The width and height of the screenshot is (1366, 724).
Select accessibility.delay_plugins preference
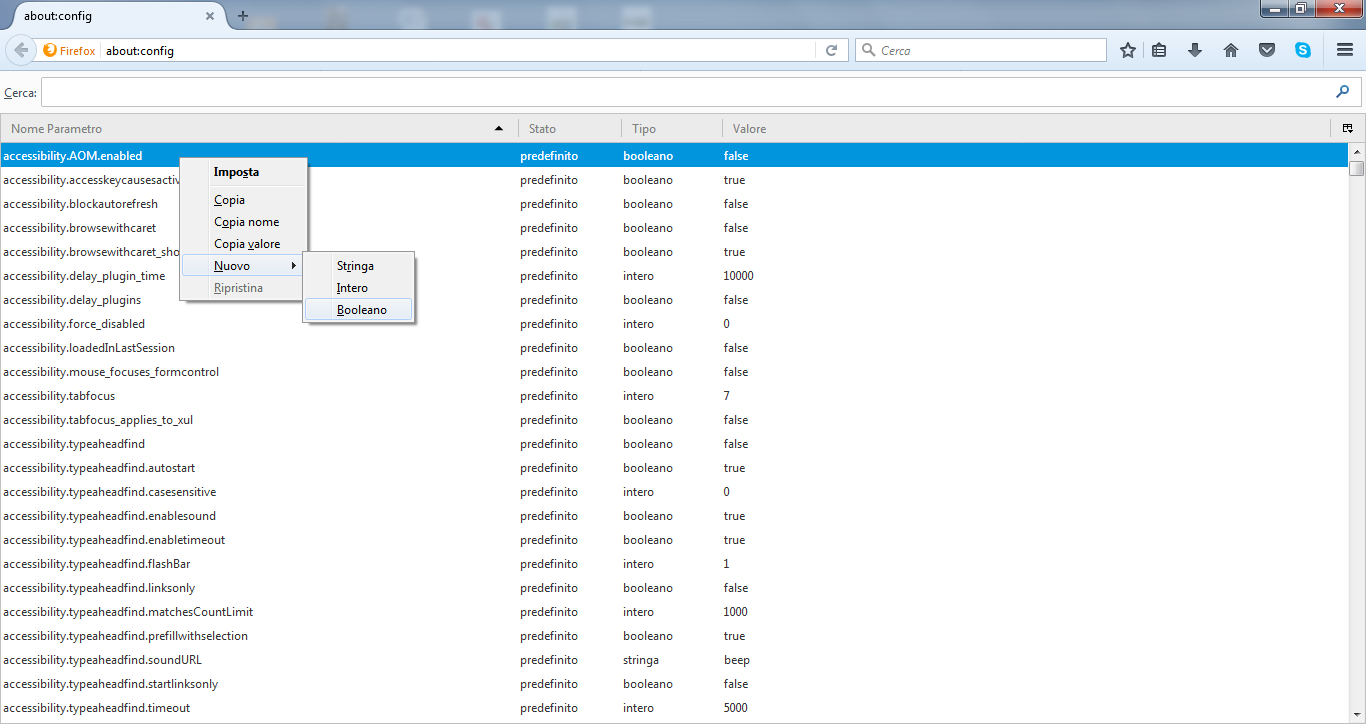coord(674,300)
